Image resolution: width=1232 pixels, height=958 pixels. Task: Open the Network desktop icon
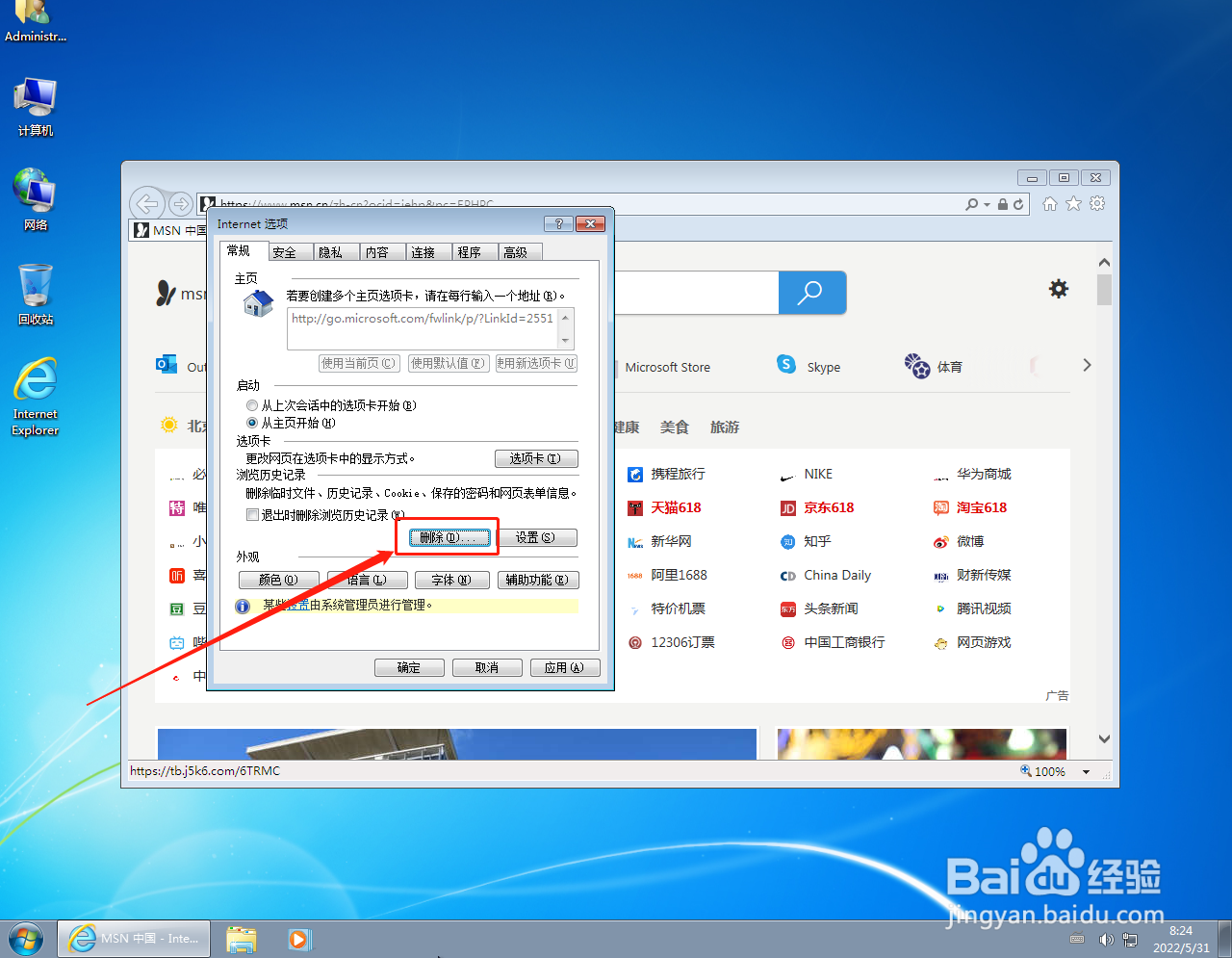click(x=36, y=200)
